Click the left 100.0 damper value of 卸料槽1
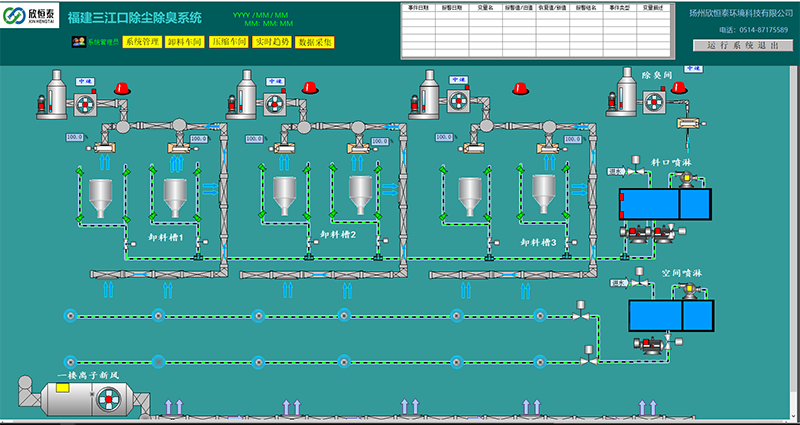The height and width of the screenshot is (425, 800). (74, 137)
